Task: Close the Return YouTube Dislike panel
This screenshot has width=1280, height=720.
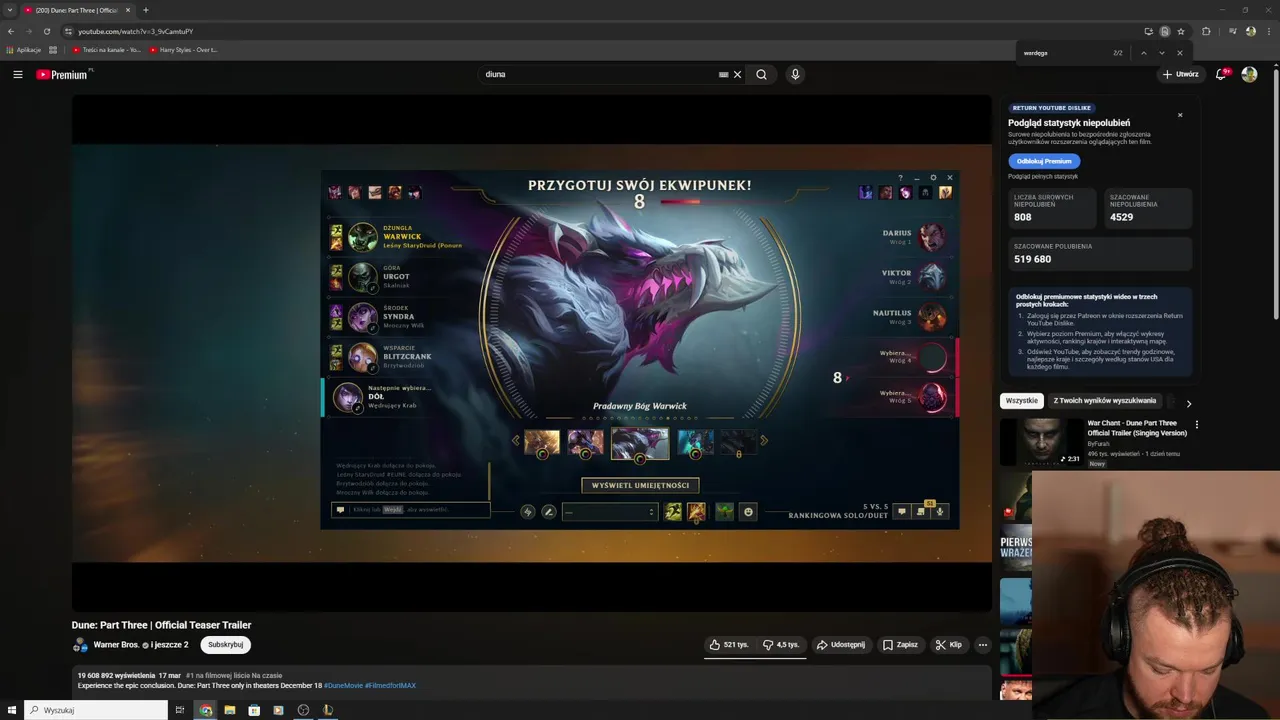Action: point(1180,115)
